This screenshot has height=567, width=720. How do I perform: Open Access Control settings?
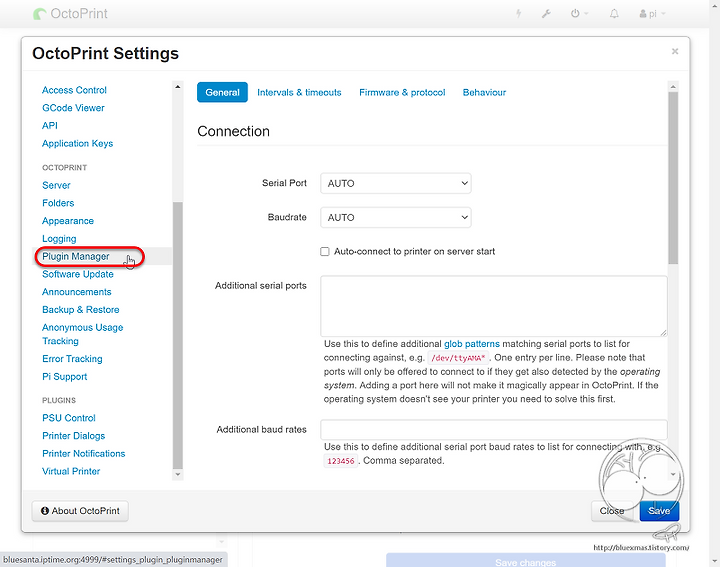click(x=74, y=90)
